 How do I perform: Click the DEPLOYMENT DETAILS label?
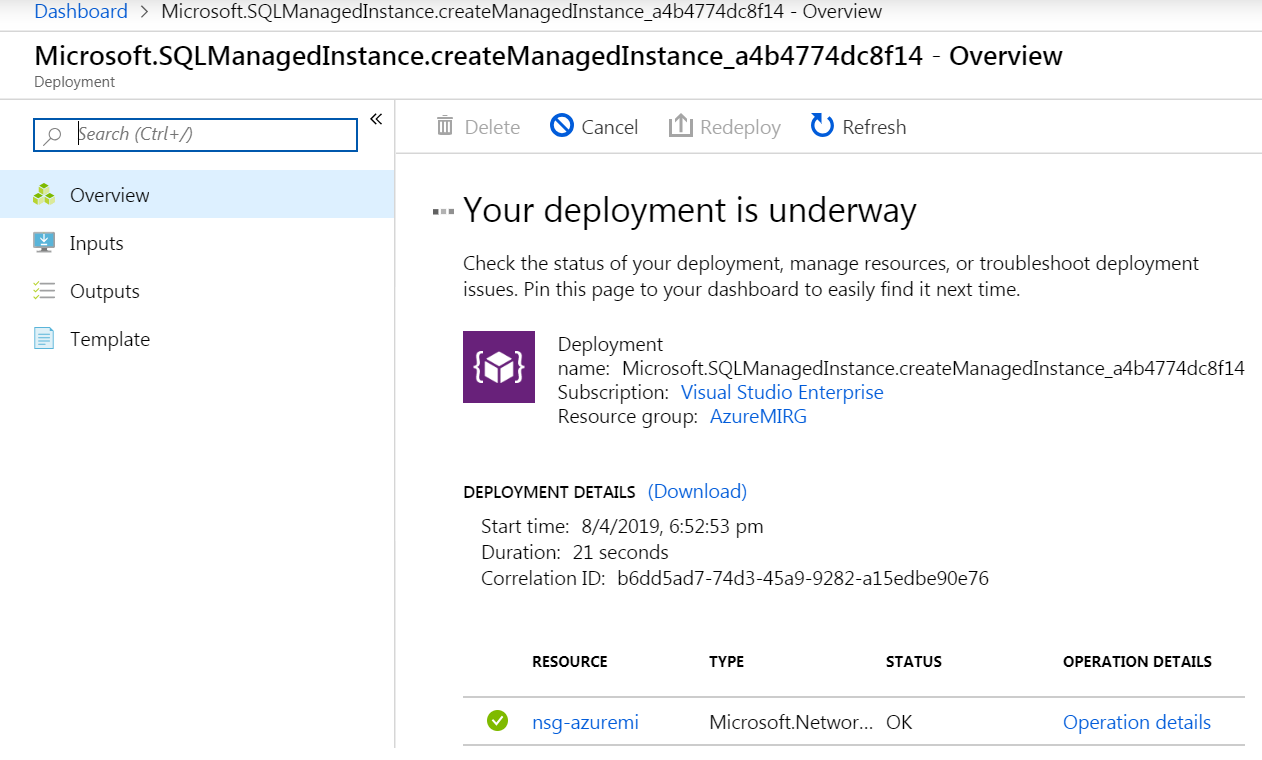click(x=549, y=492)
